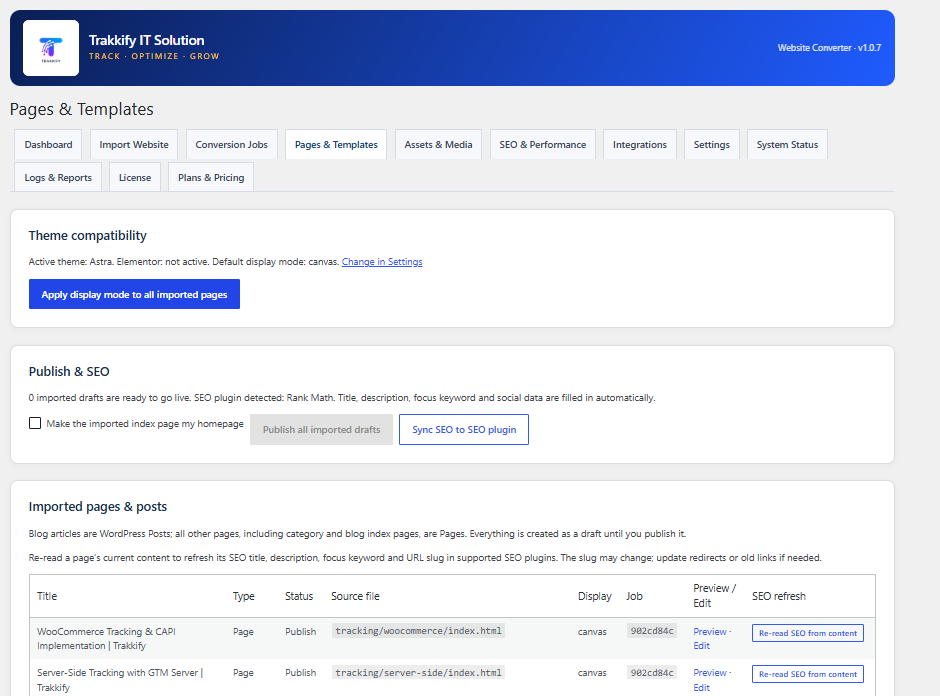Switch to the Integrations tab
Screen dimensions: 940x696
tap(640, 144)
